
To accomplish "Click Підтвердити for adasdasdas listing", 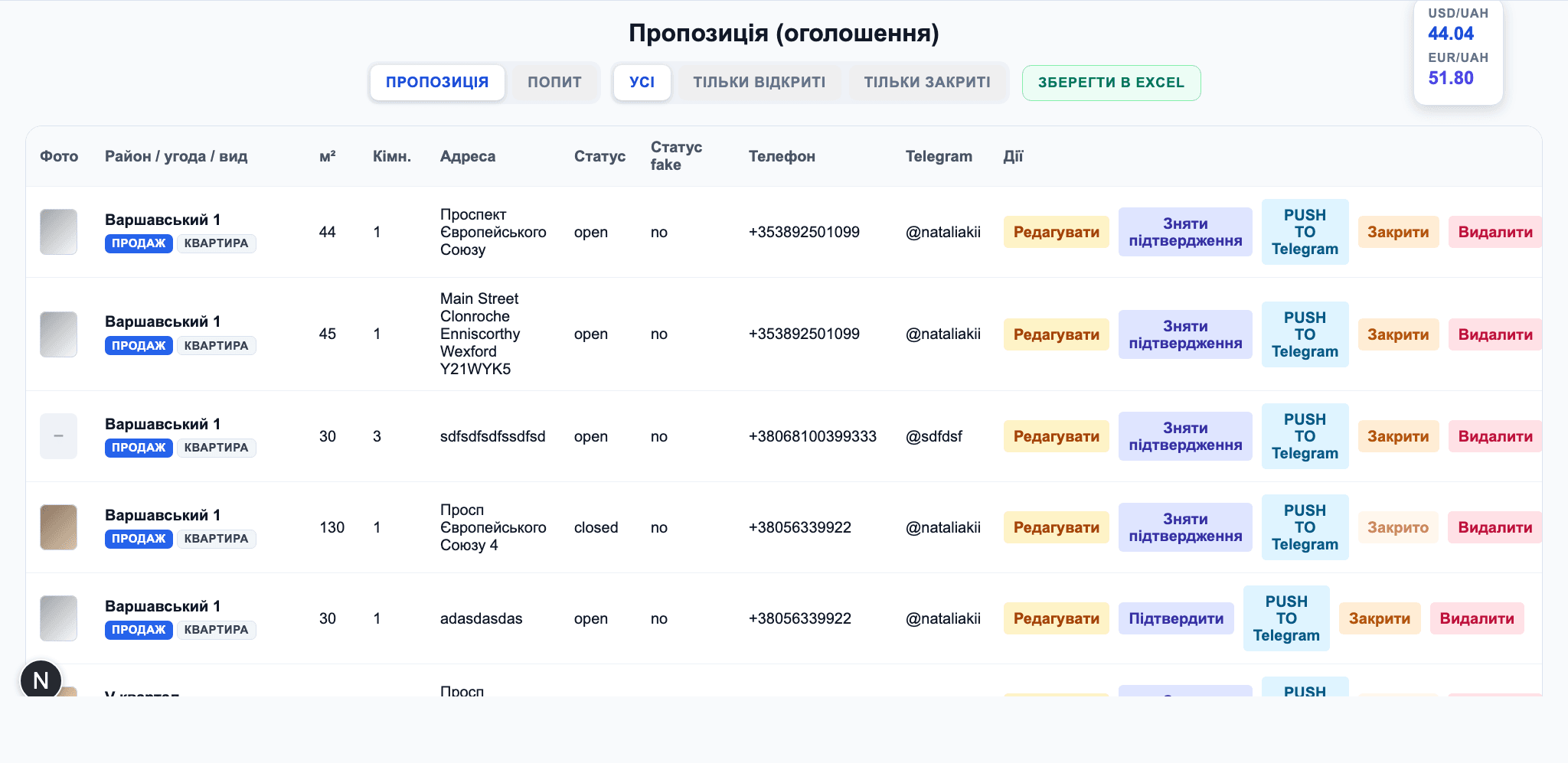I will (x=1176, y=618).
